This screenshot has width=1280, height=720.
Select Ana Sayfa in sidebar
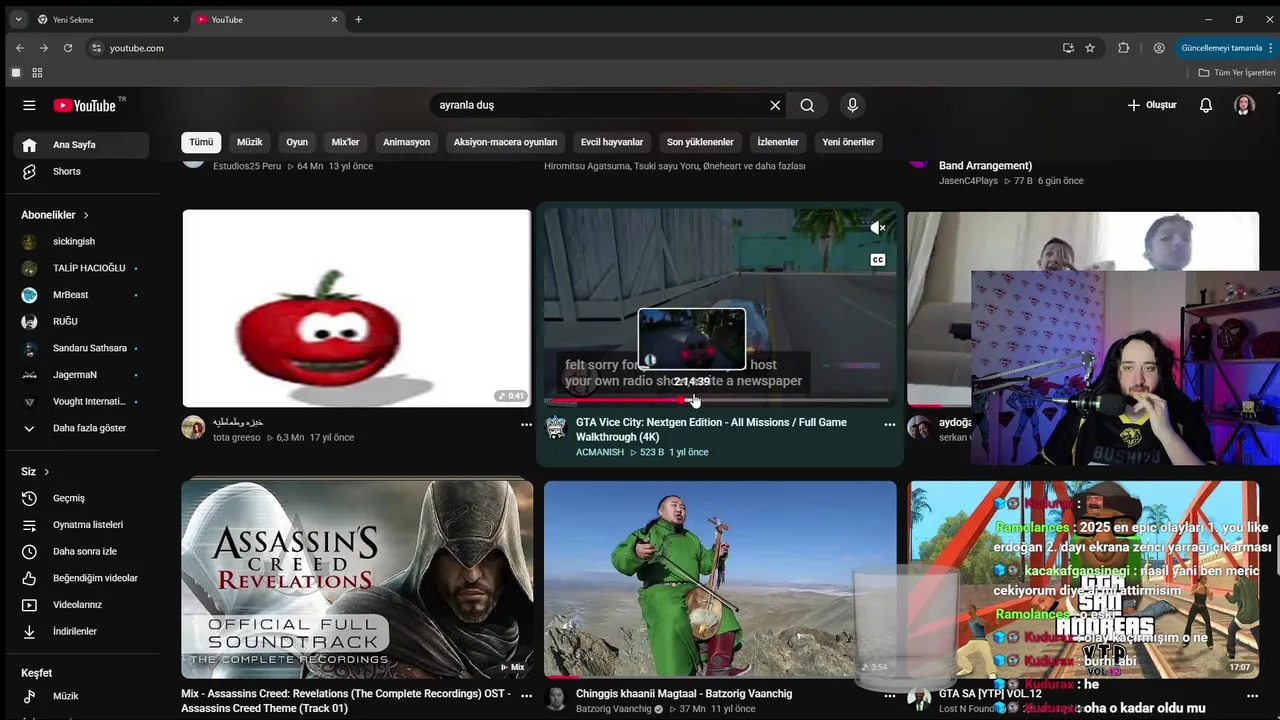click(x=81, y=144)
